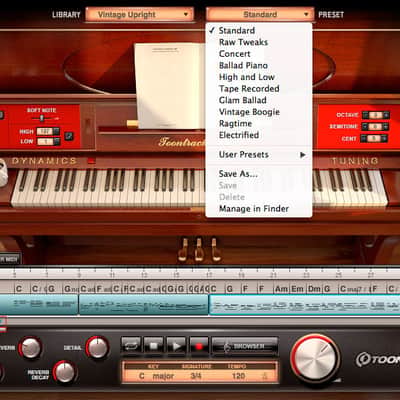Click the Octave value field
Screen dimensions: 400x400
pyautogui.click(x=376, y=115)
